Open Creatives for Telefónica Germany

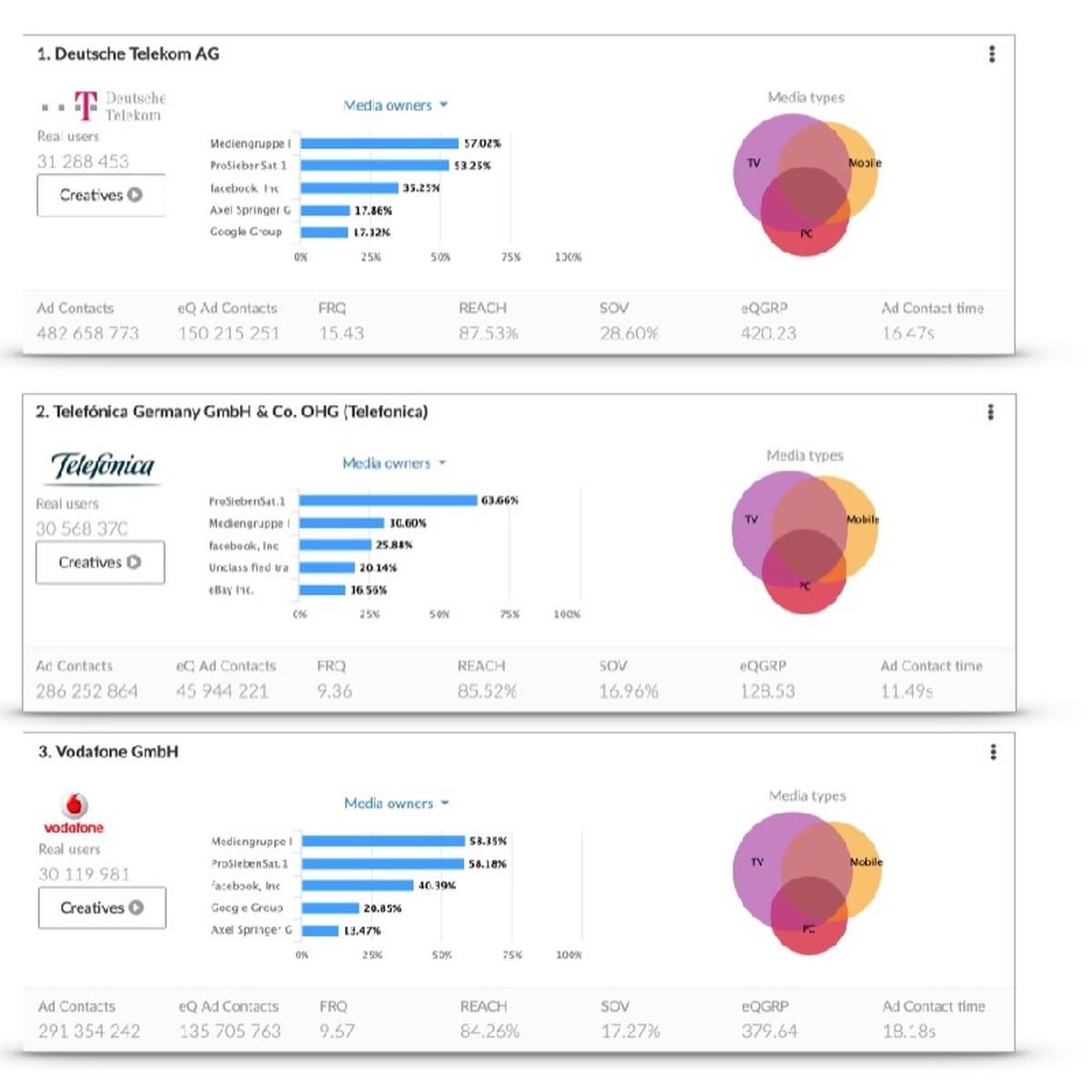[x=100, y=562]
